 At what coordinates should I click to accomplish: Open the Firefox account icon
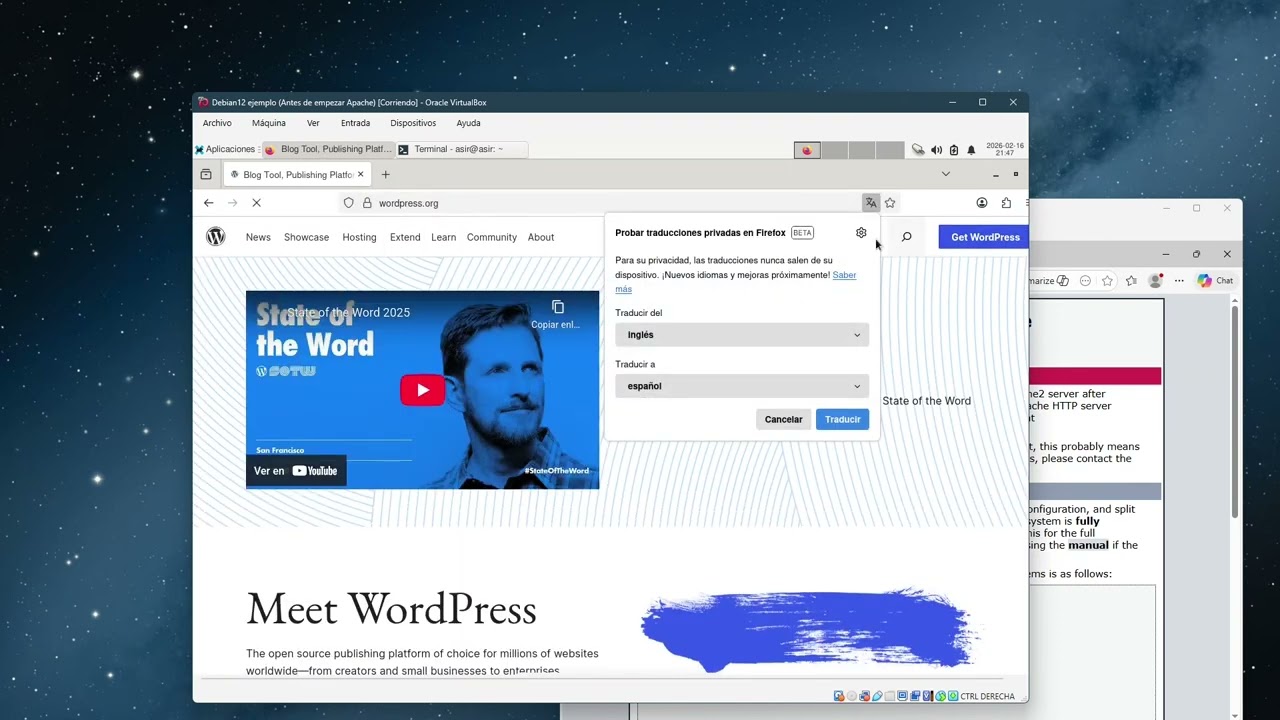coord(982,203)
